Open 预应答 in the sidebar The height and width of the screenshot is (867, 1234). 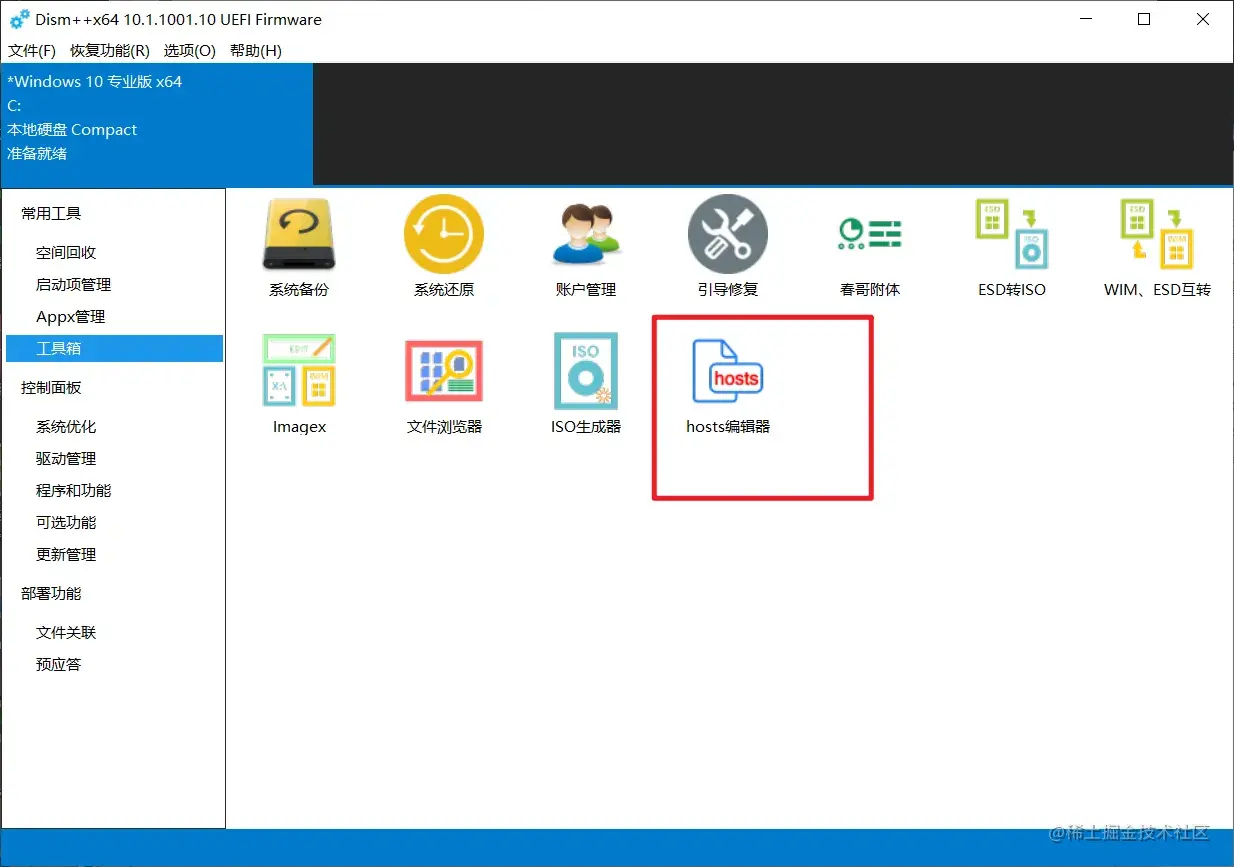(114, 665)
